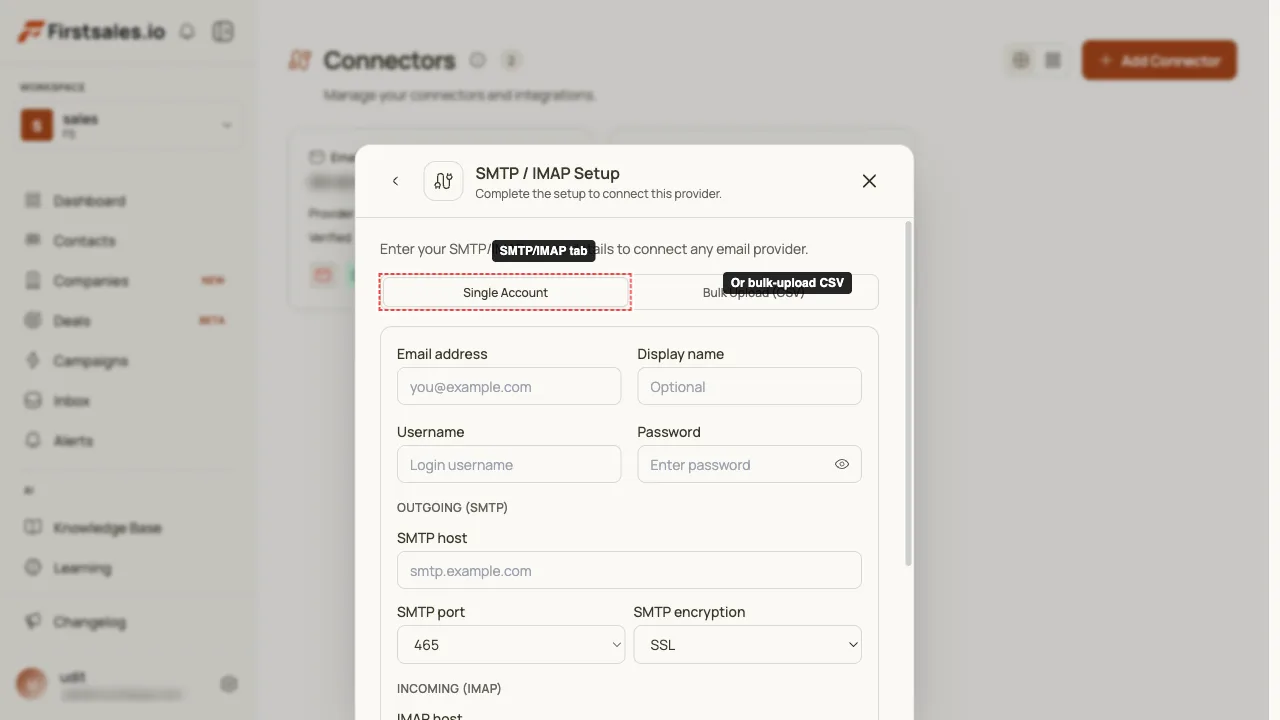Switch to the Bulk Upload (CSV) tab
The height and width of the screenshot is (720, 1280).
pos(753,292)
